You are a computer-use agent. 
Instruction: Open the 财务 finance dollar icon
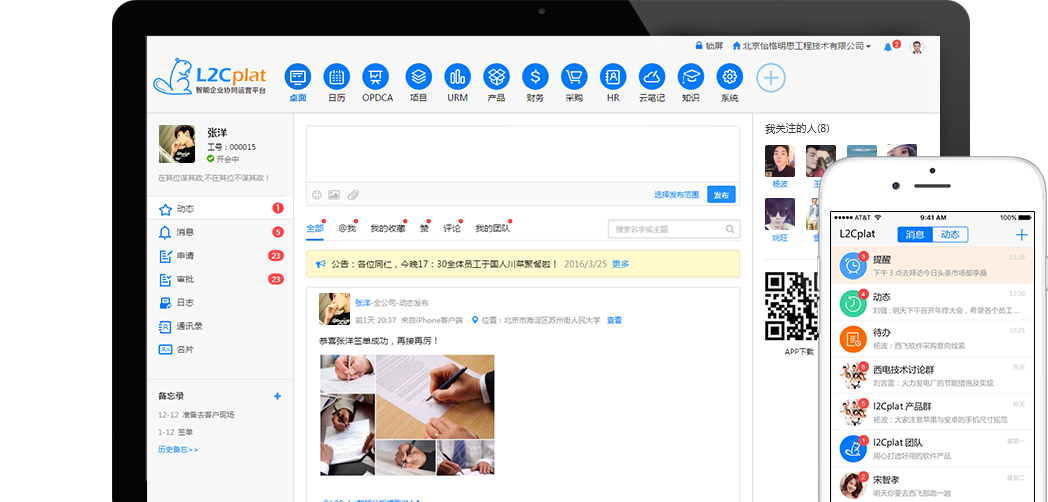(535, 77)
